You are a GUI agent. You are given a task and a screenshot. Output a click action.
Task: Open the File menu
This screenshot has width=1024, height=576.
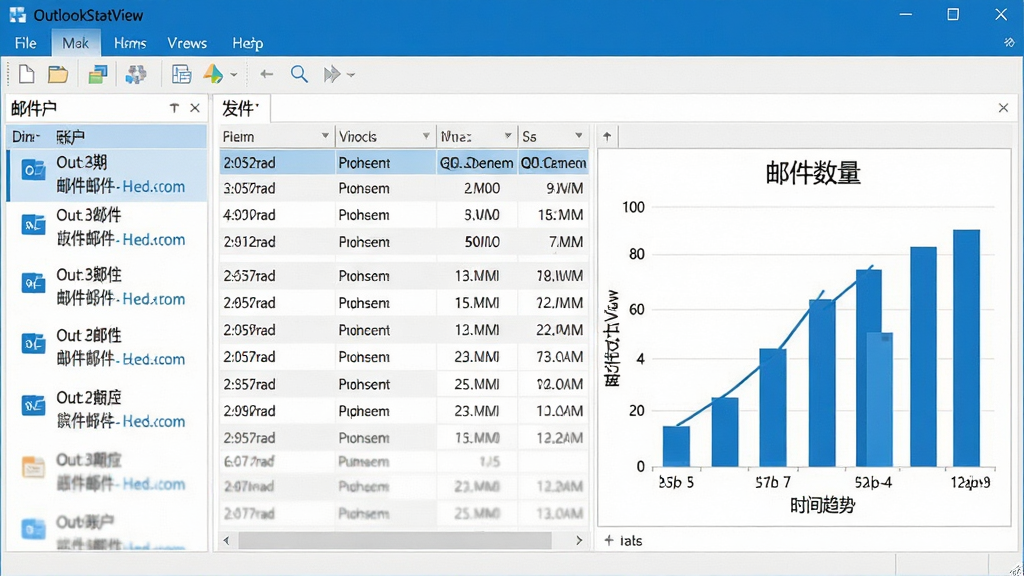click(x=25, y=43)
